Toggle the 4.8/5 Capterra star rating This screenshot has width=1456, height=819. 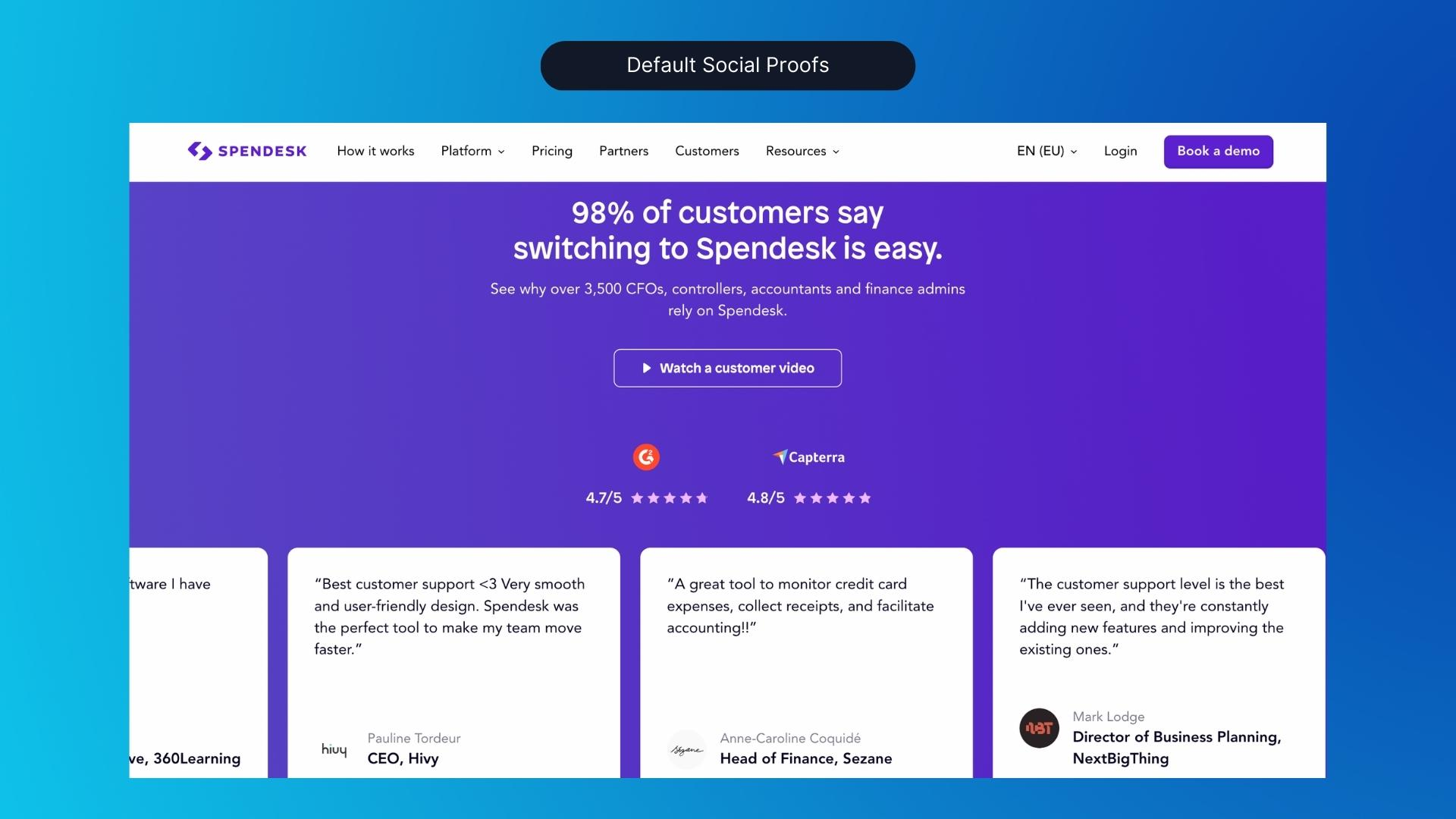[808, 498]
